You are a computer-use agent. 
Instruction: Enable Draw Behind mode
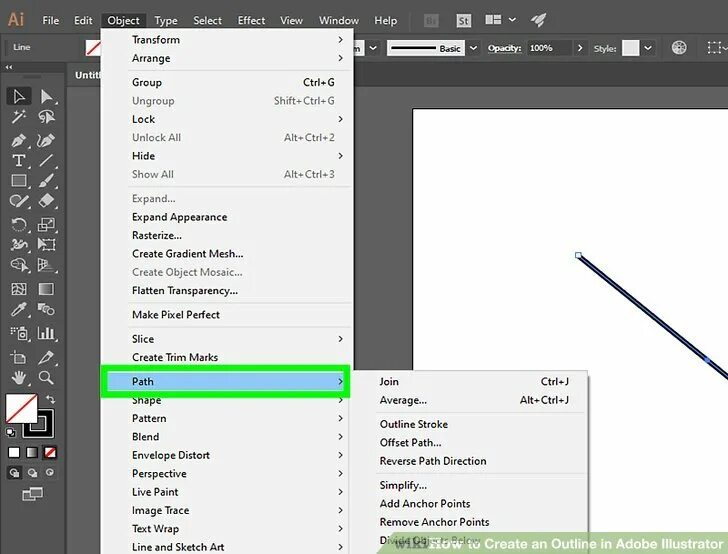point(32,473)
